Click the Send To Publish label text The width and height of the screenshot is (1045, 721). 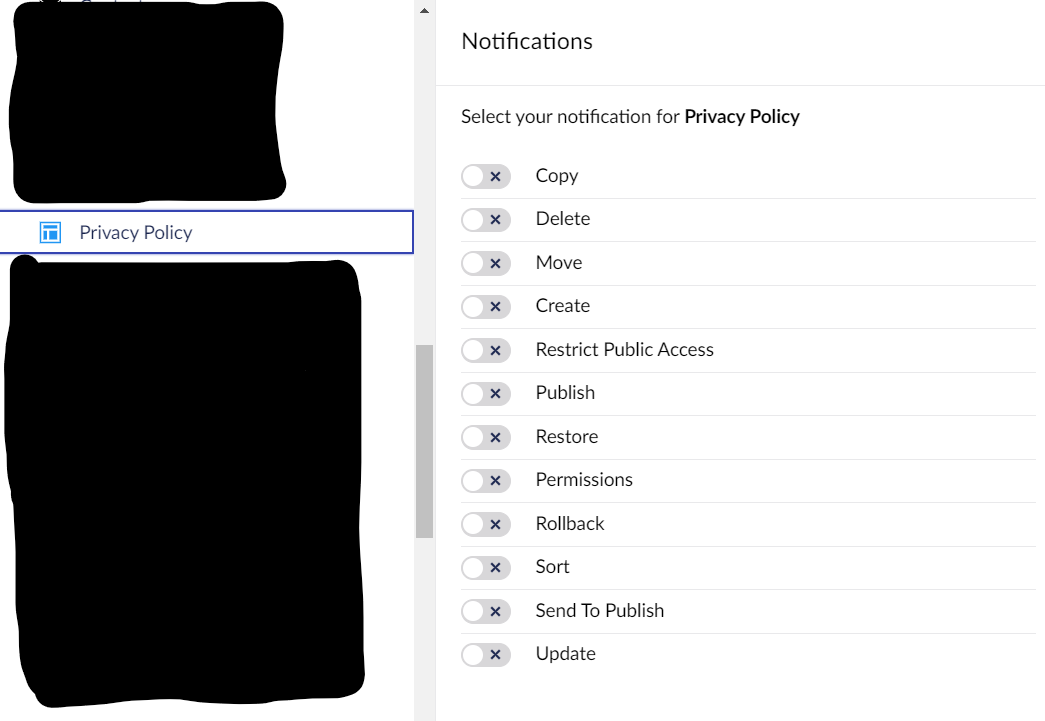coord(599,611)
